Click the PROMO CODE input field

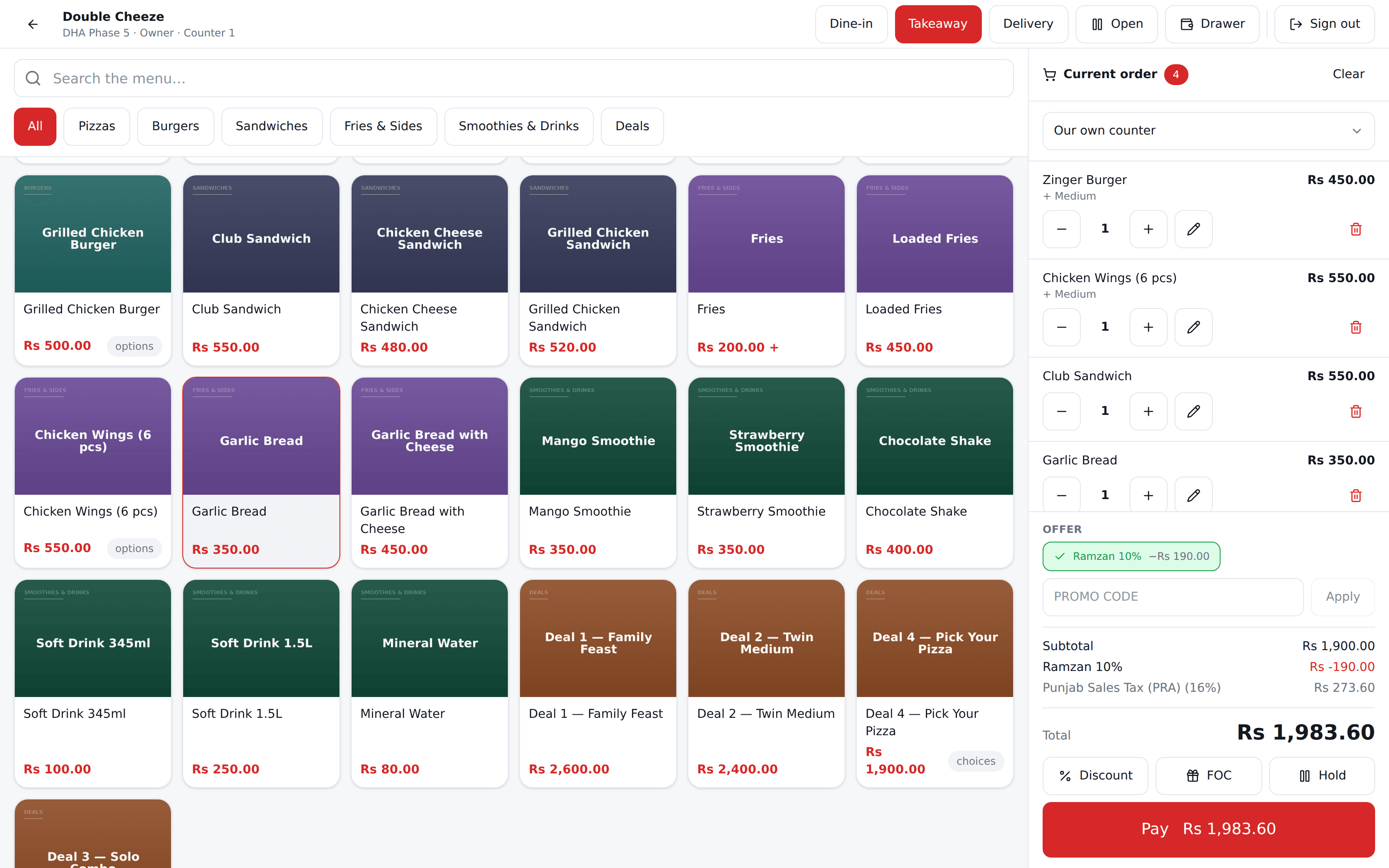(1172, 597)
